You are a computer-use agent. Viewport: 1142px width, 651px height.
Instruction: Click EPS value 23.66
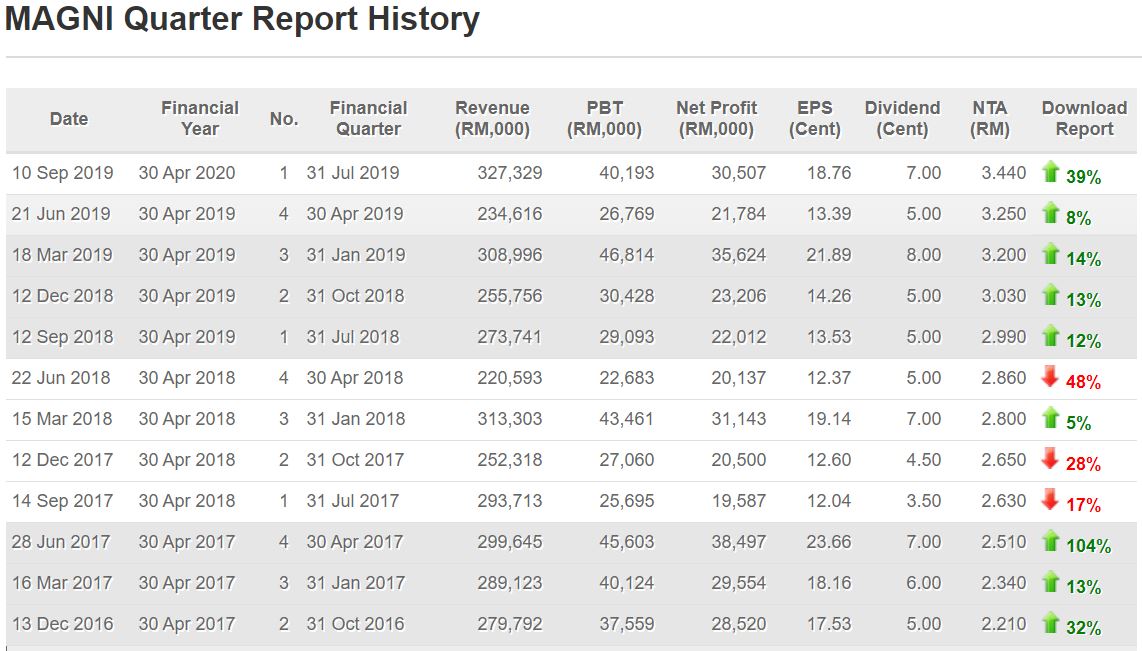pyautogui.click(x=829, y=542)
